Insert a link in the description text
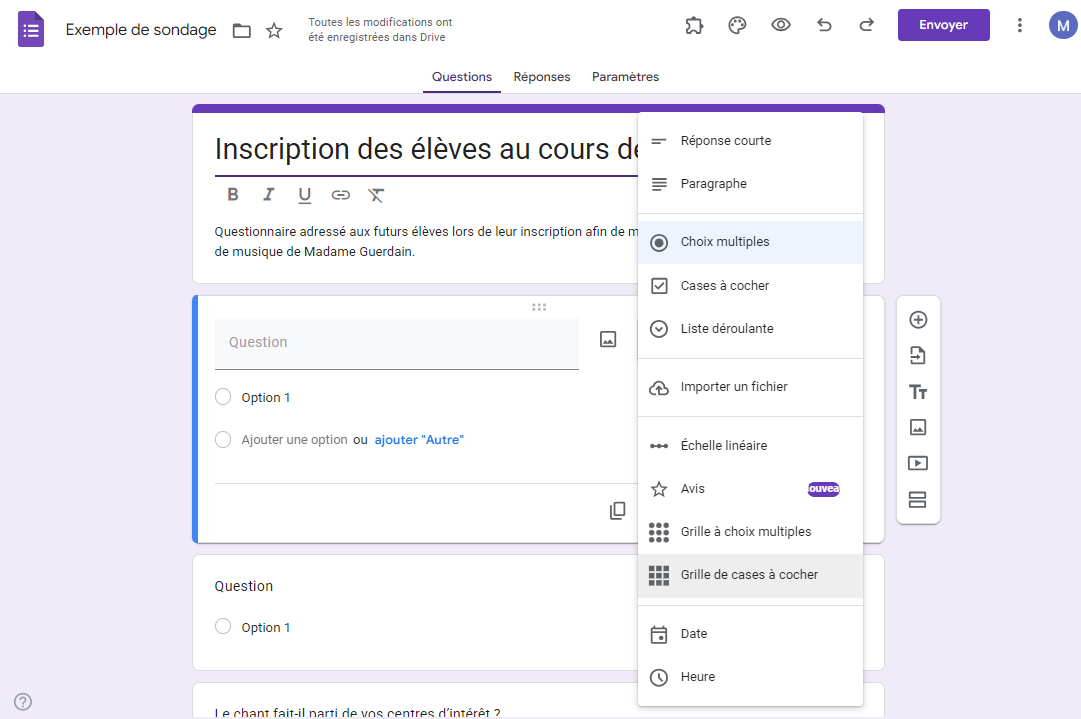The height and width of the screenshot is (719, 1081). (340, 195)
